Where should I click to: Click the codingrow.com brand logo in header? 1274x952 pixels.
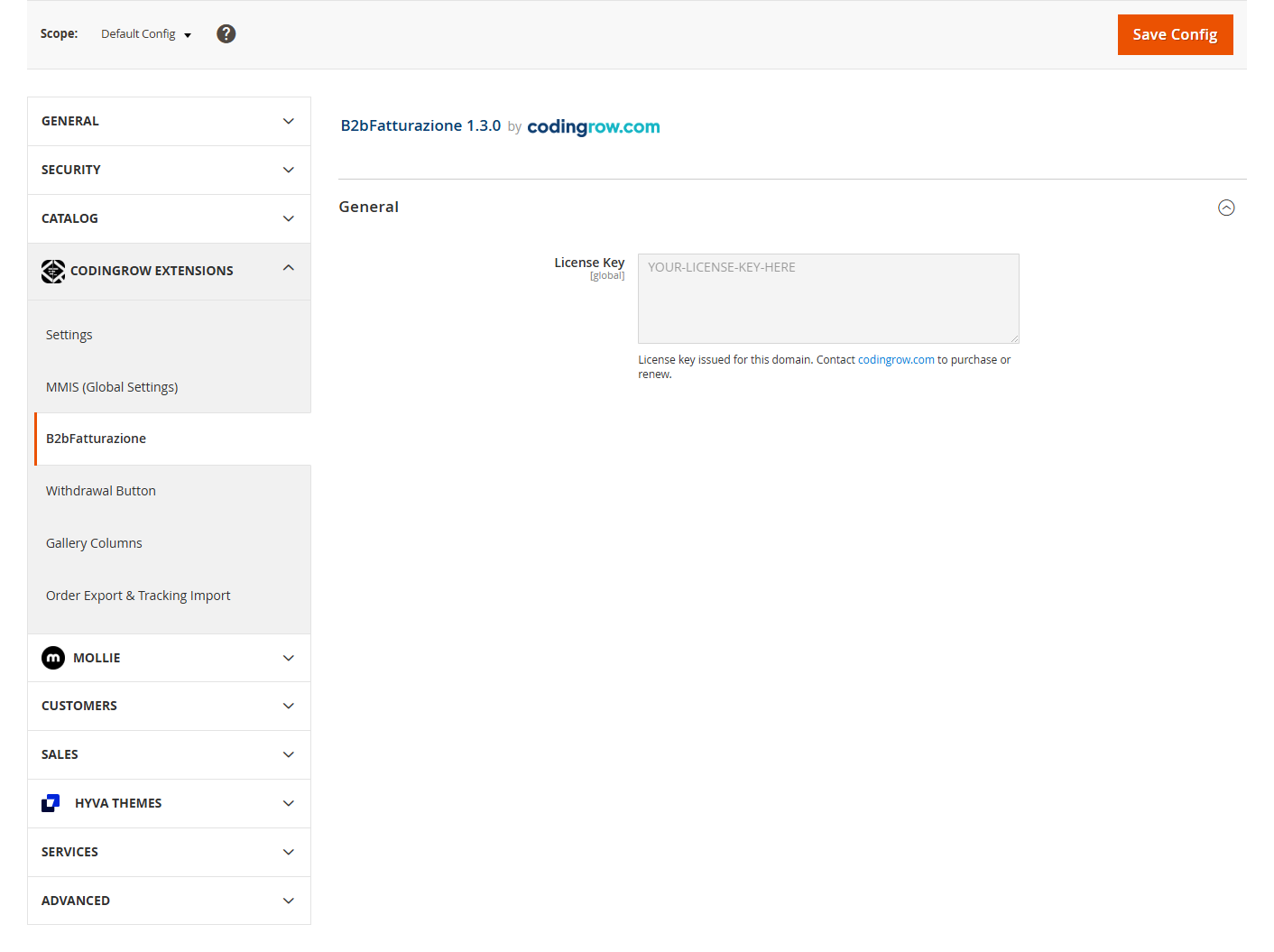(594, 126)
